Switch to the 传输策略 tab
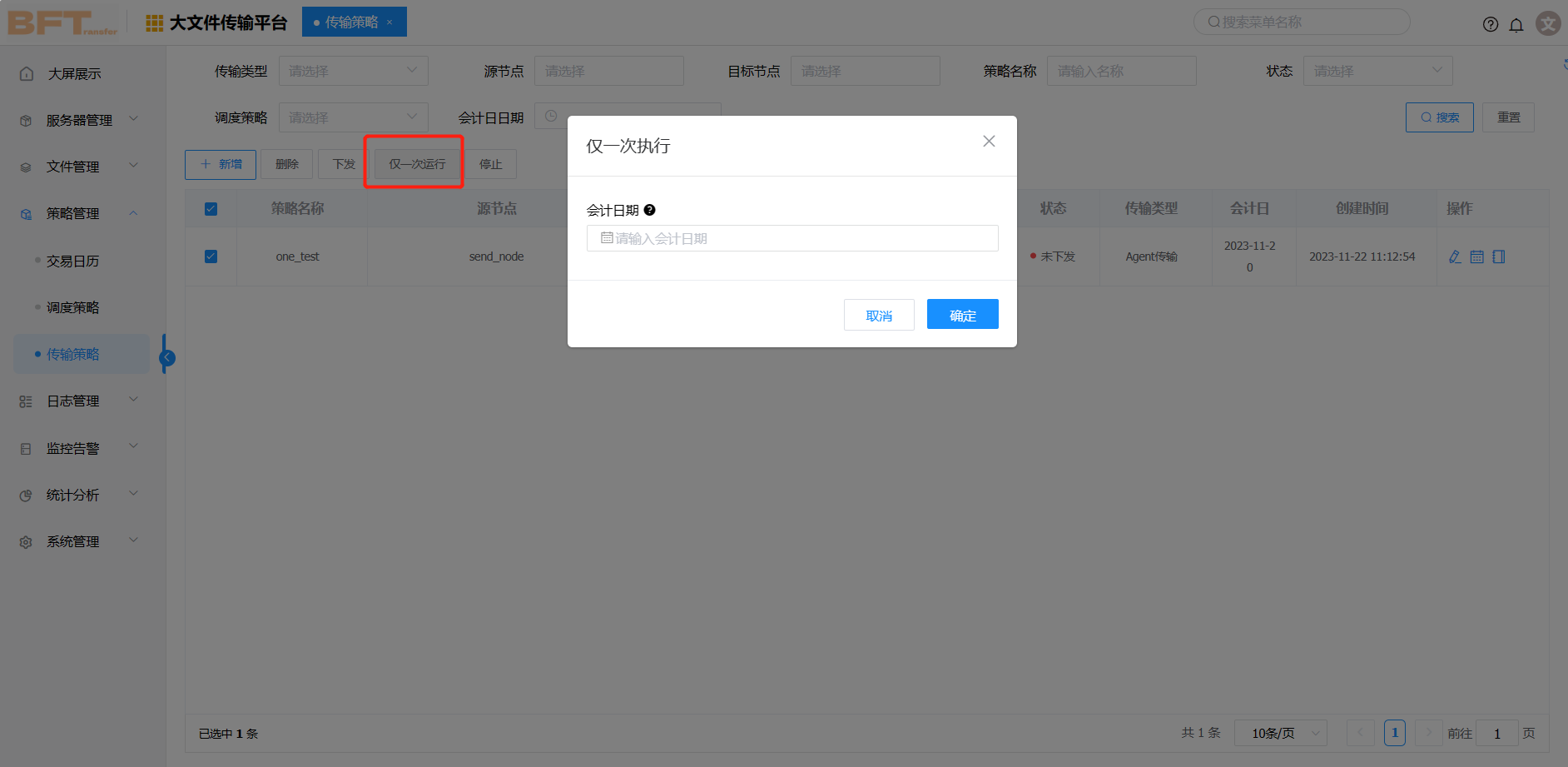This screenshot has height=767, width=1568. click(351, 22)
